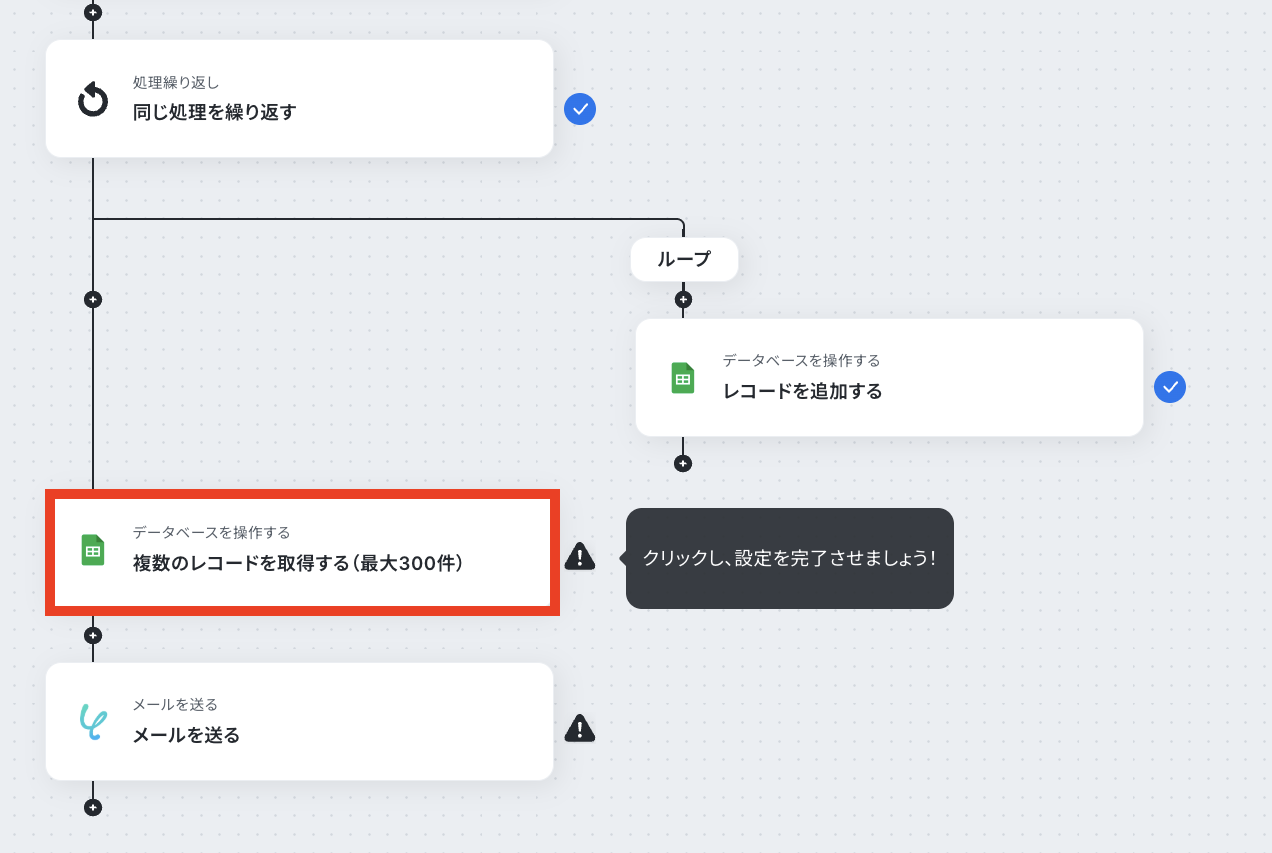Click the Google Sheets icon in 複数のレコードを取得する
This screenshot has width=1272, height=853.
(93, 550)
